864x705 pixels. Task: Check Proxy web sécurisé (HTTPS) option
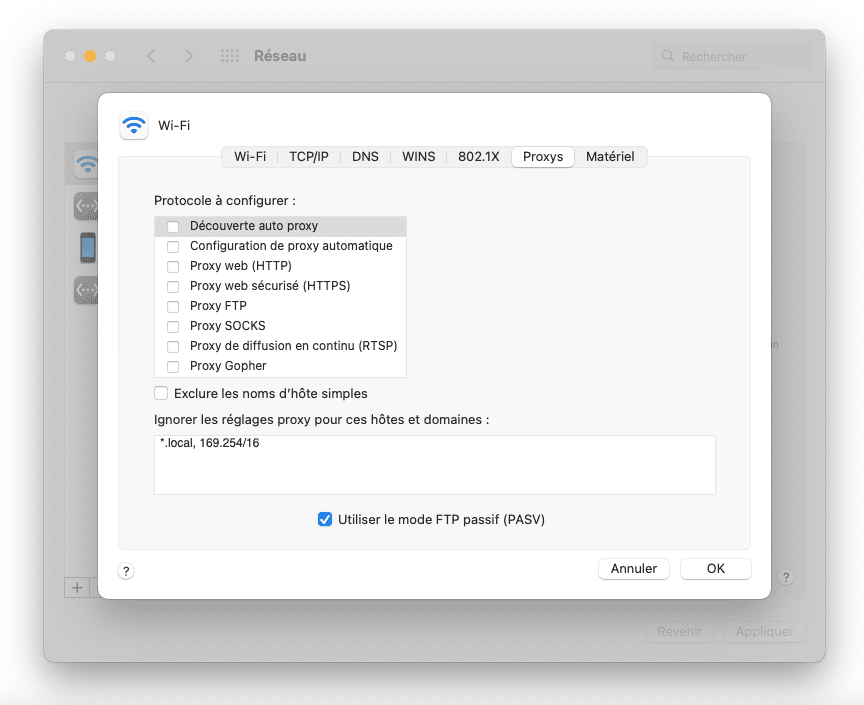click(173, 286)
